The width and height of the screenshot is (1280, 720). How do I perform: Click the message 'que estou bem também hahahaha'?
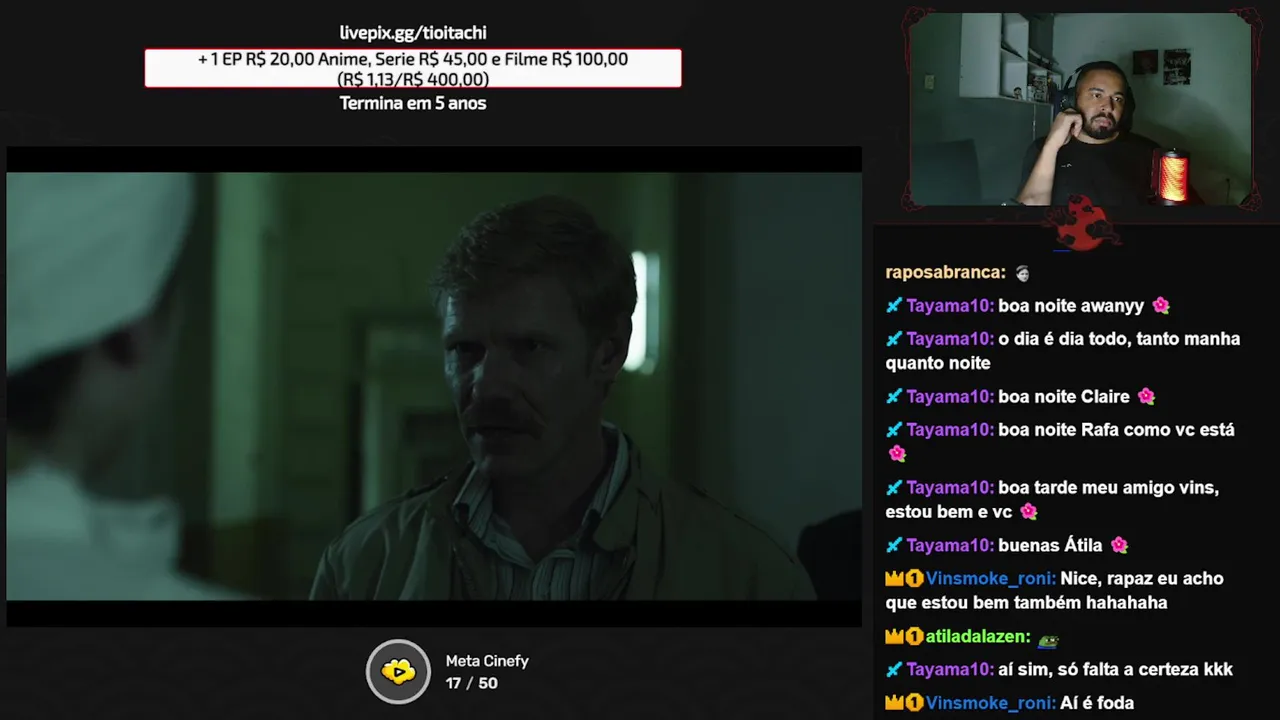pos(1026,603)
